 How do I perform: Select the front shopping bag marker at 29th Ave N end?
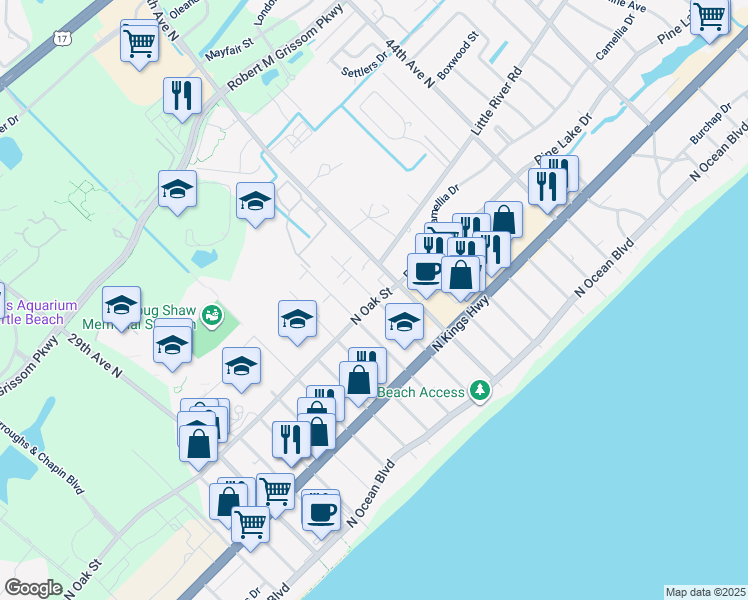coord(198,447)
